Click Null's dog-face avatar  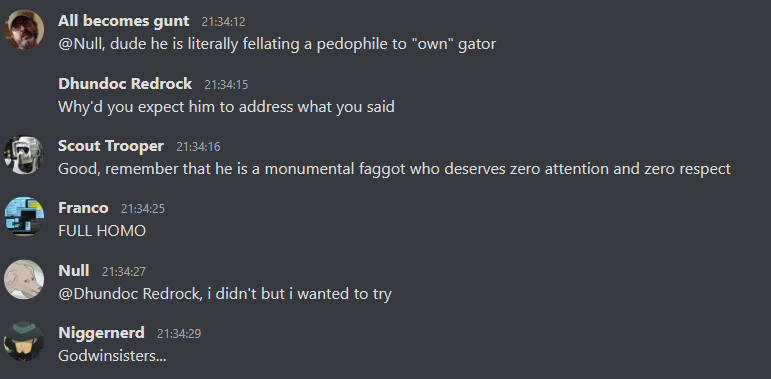[x=24, y=279]
